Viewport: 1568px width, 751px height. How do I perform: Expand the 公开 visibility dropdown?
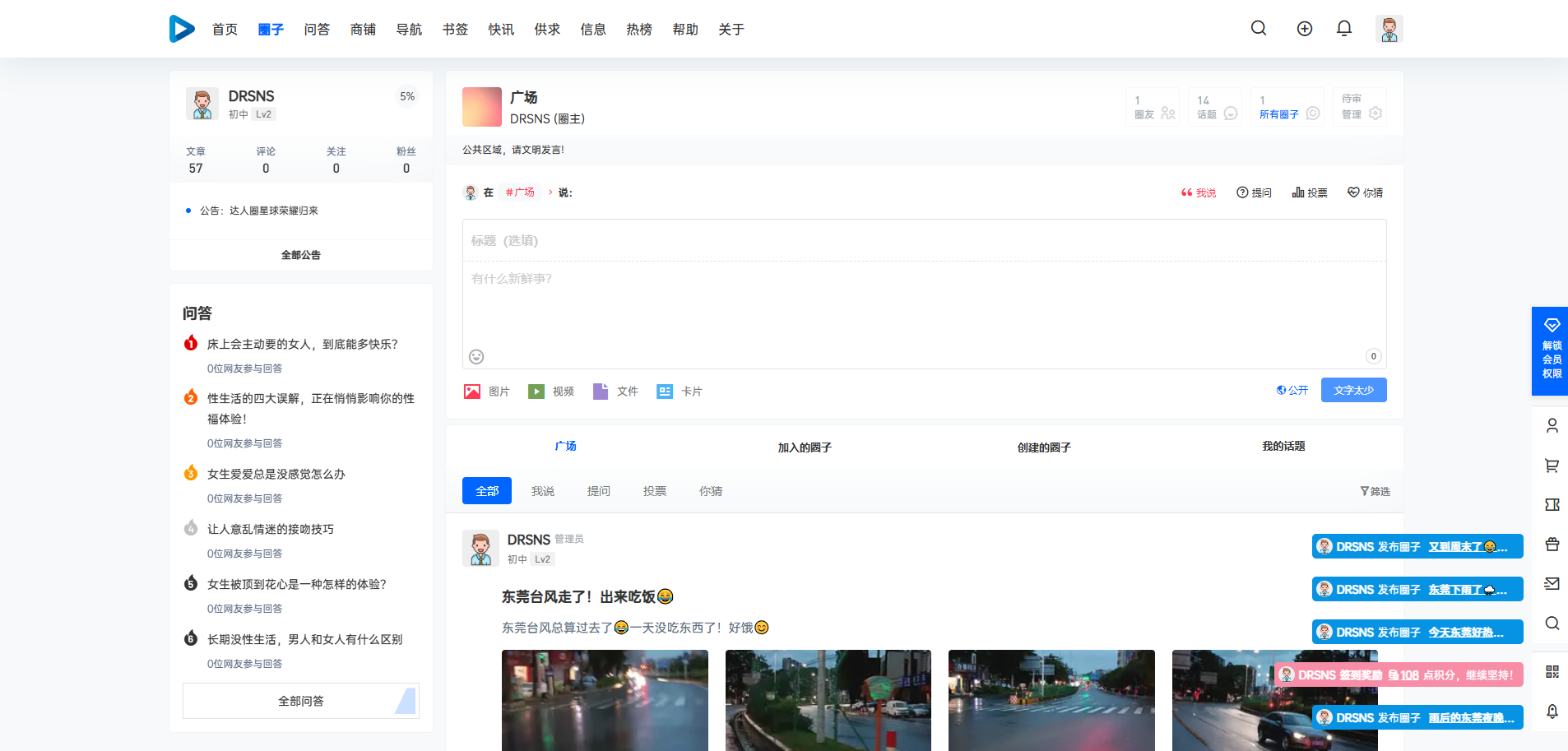coord(1292,391)
